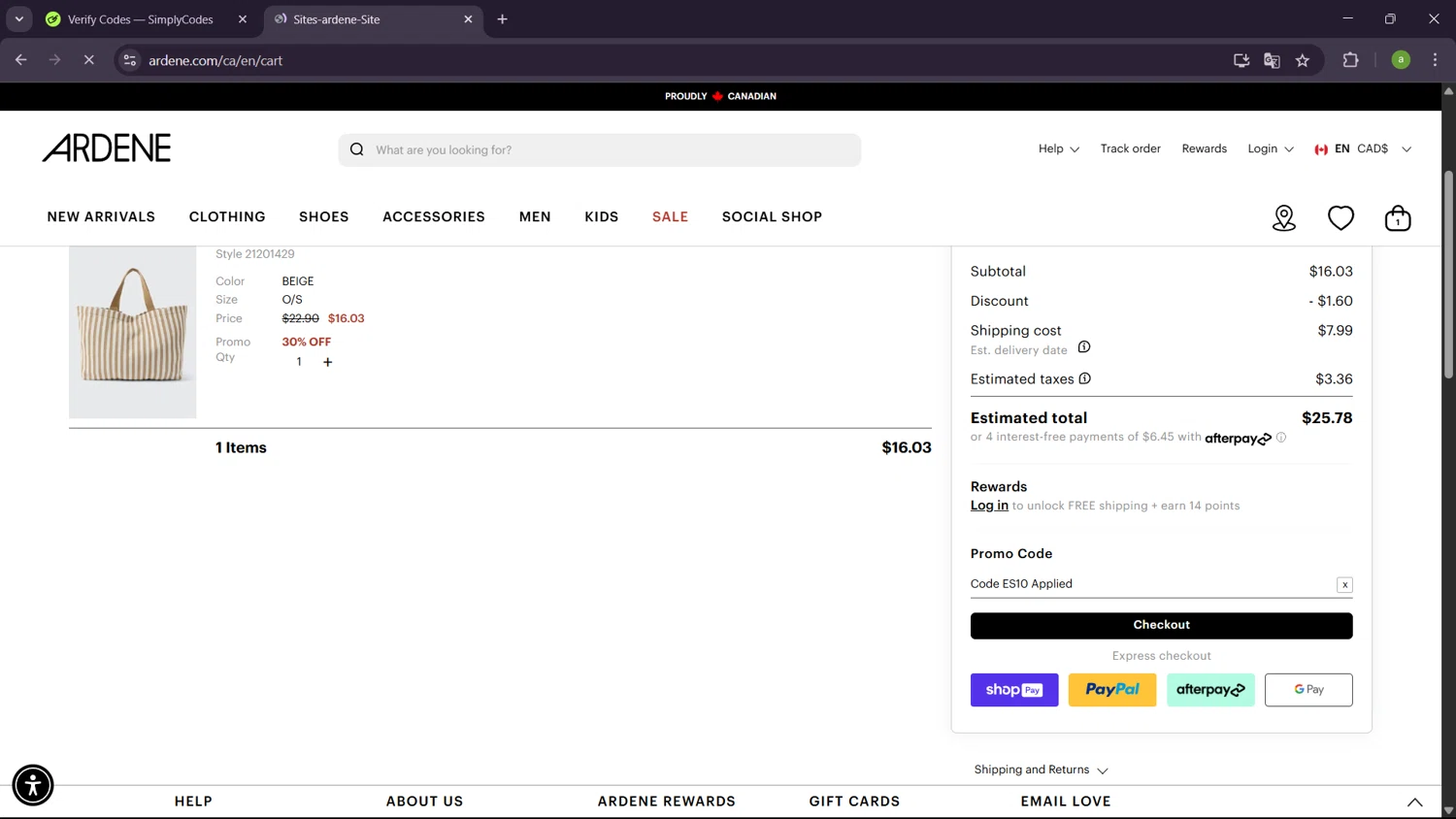Open CLOTHING menu
This screenshot has height=819, width=1456.
[x=227, y=216]
